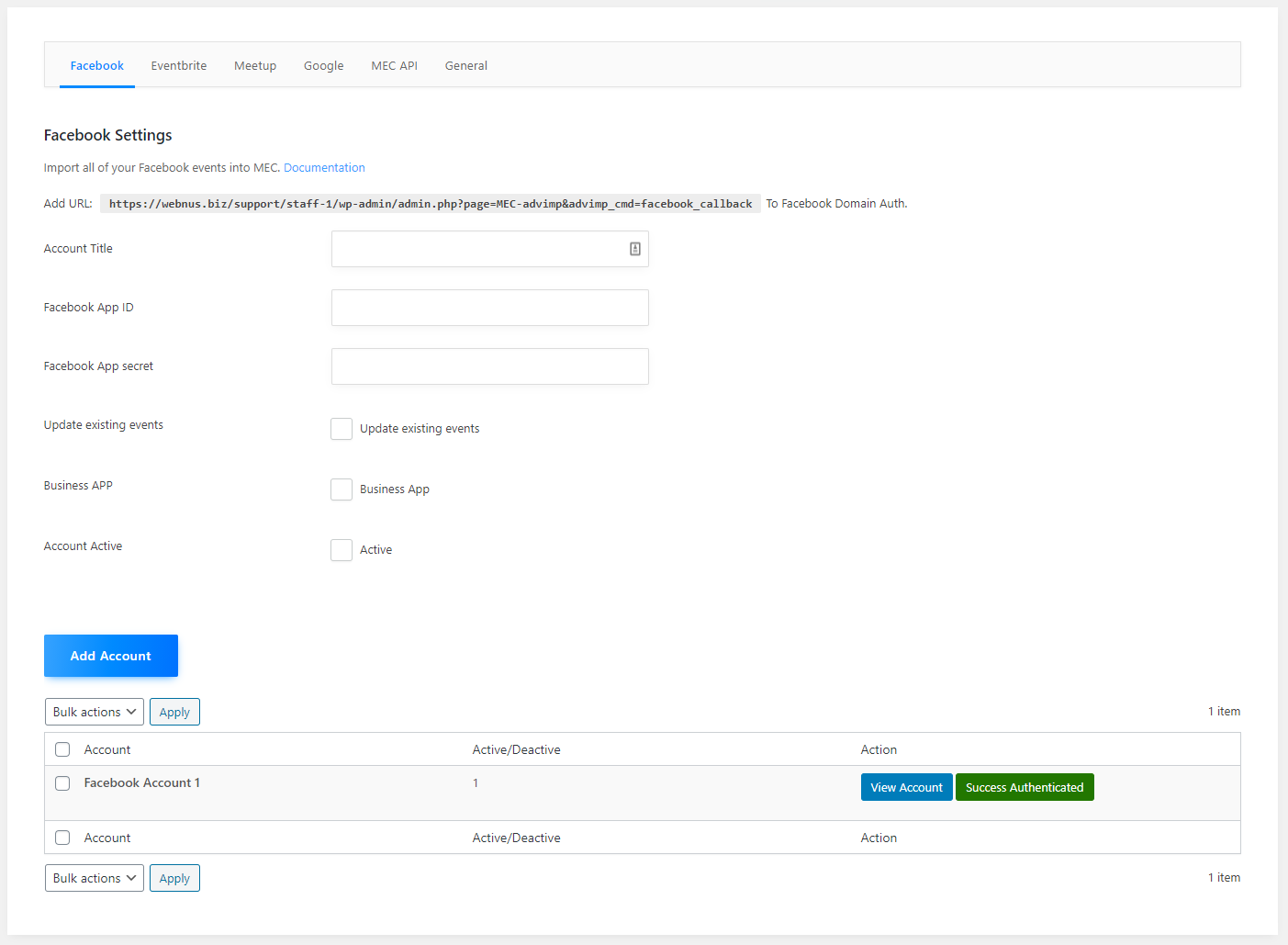Check the Active account checkbox
The width and height of the screenshot is (1288, 945).
pyautogui.click(x=342, y=550)
